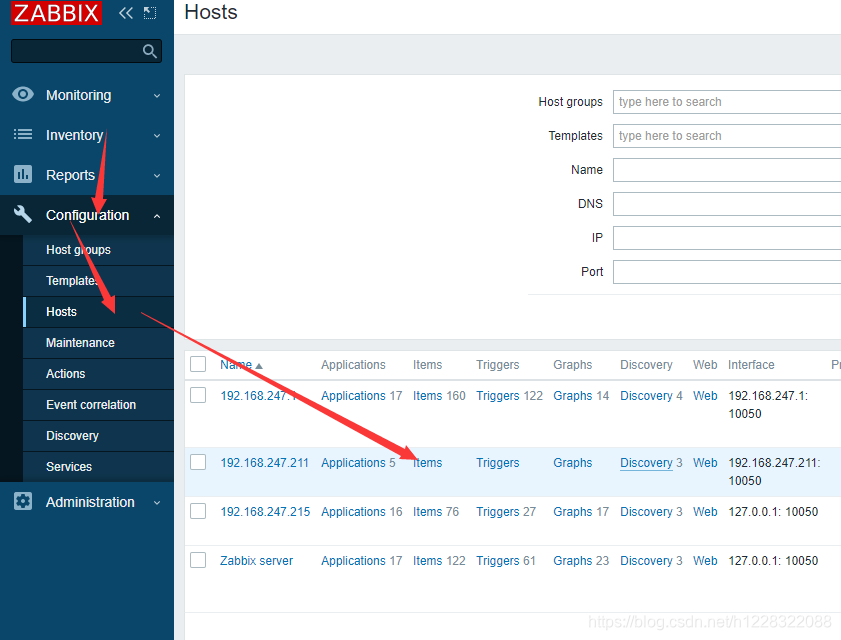841x640 pixels.
Task: Toggle select-all hosts checkbox
Action: pyautogui.click(x=198, y=364)
